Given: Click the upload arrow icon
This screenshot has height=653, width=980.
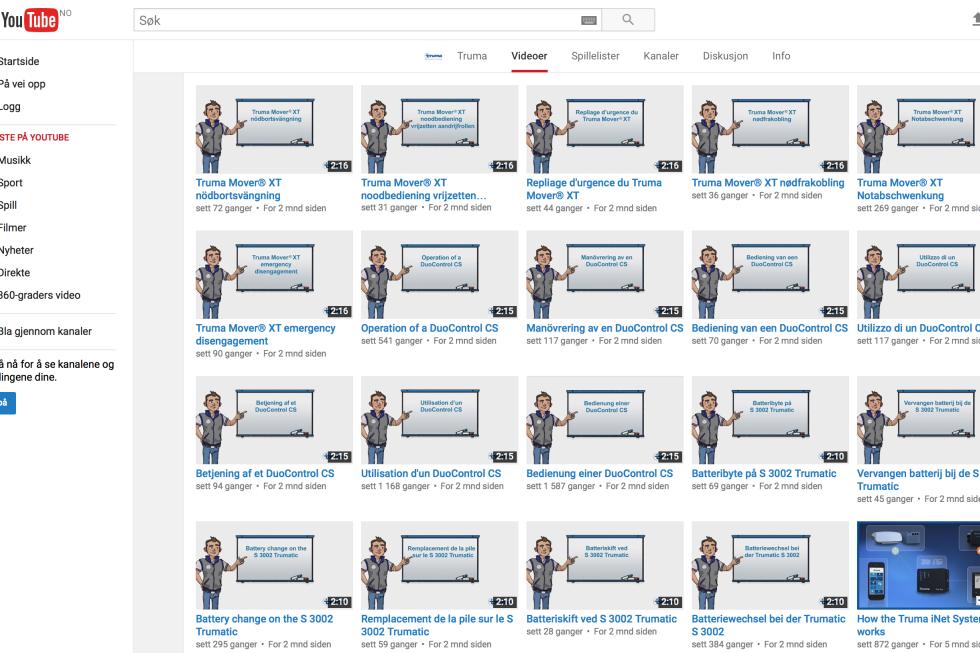Looking at the screenshot, I should [x=976, y=20].
